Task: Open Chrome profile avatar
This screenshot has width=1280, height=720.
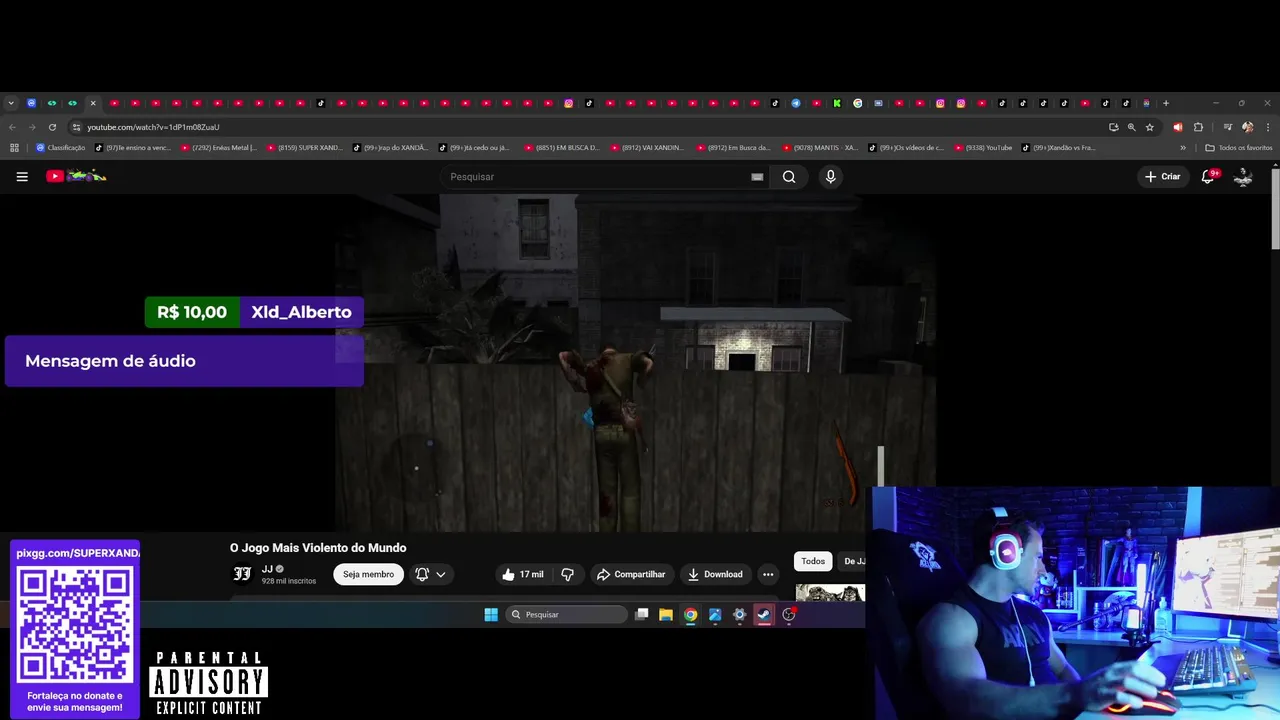Action: tap(1247, 127)
